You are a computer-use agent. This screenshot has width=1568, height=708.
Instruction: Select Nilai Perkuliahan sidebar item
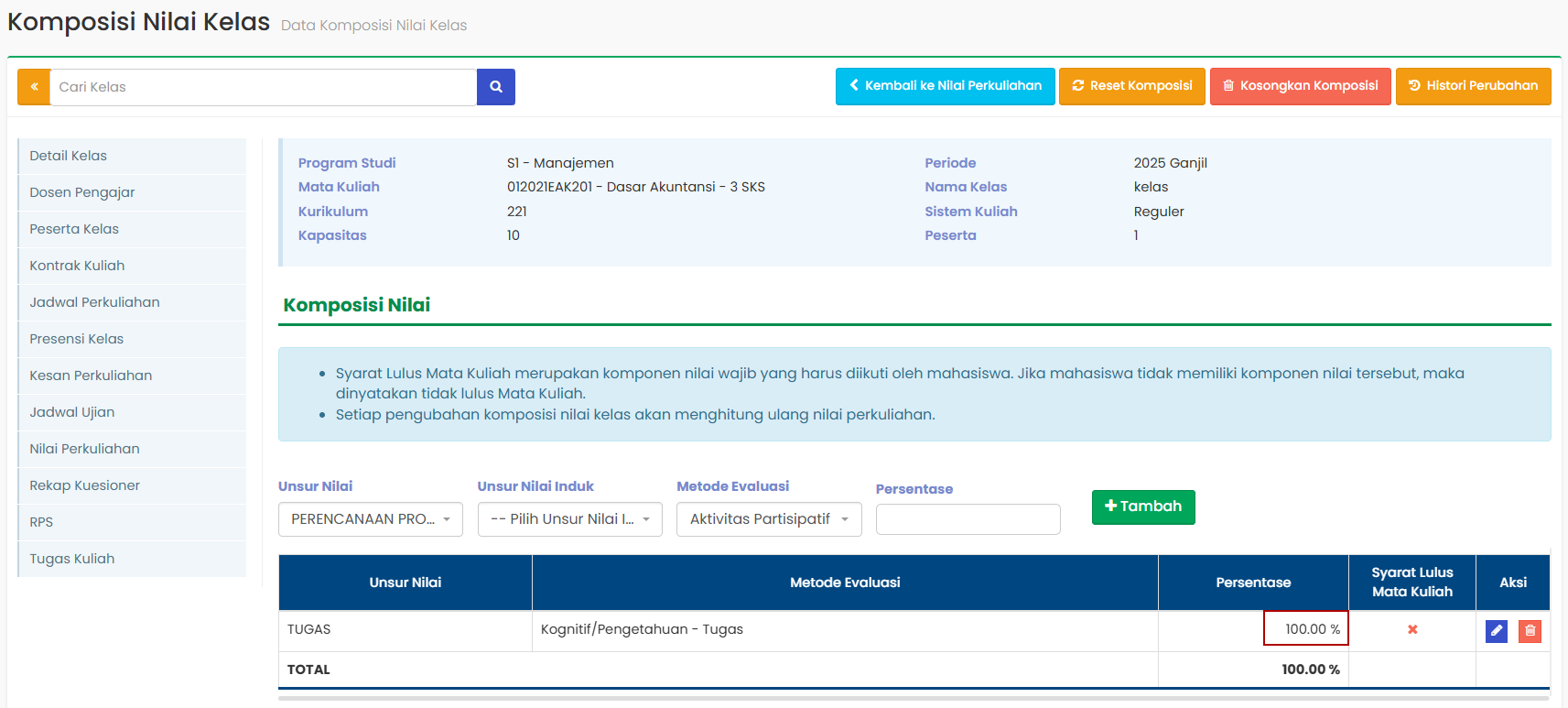click(84, 449)
